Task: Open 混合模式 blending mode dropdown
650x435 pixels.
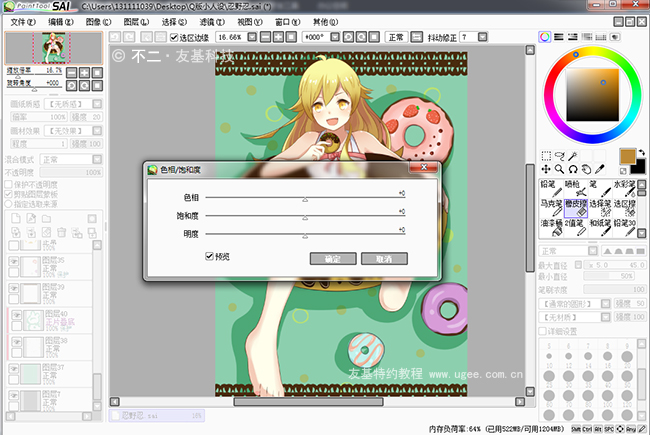Action: click(x=97, y=159)
